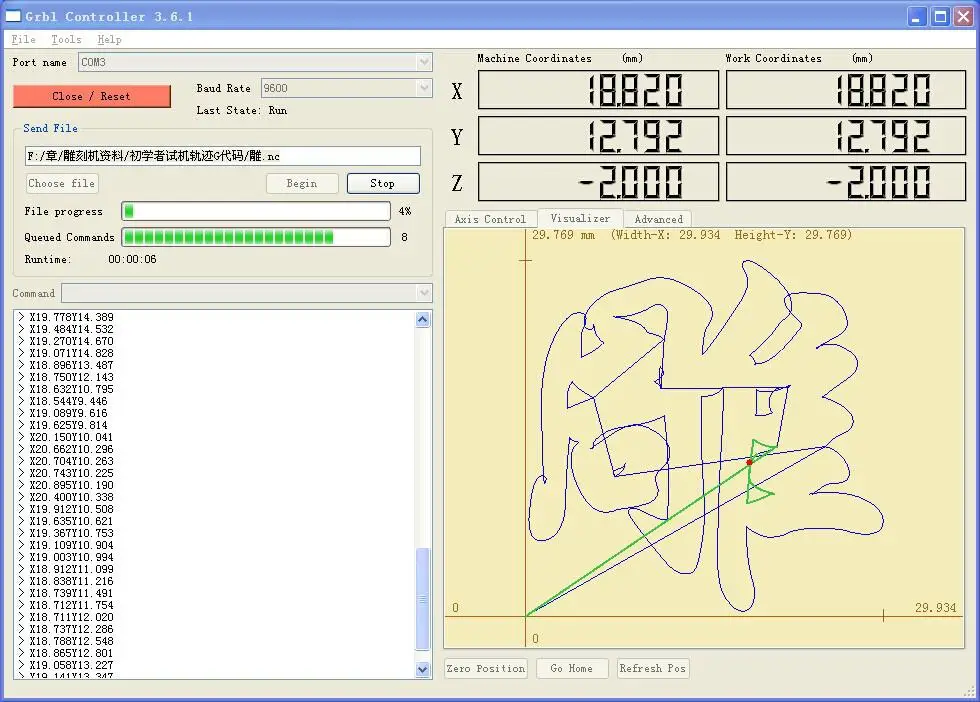Click the Work X coordinate display 18.820
The width and height of the screenshot is (980, 702).
(x=846, y=90)
